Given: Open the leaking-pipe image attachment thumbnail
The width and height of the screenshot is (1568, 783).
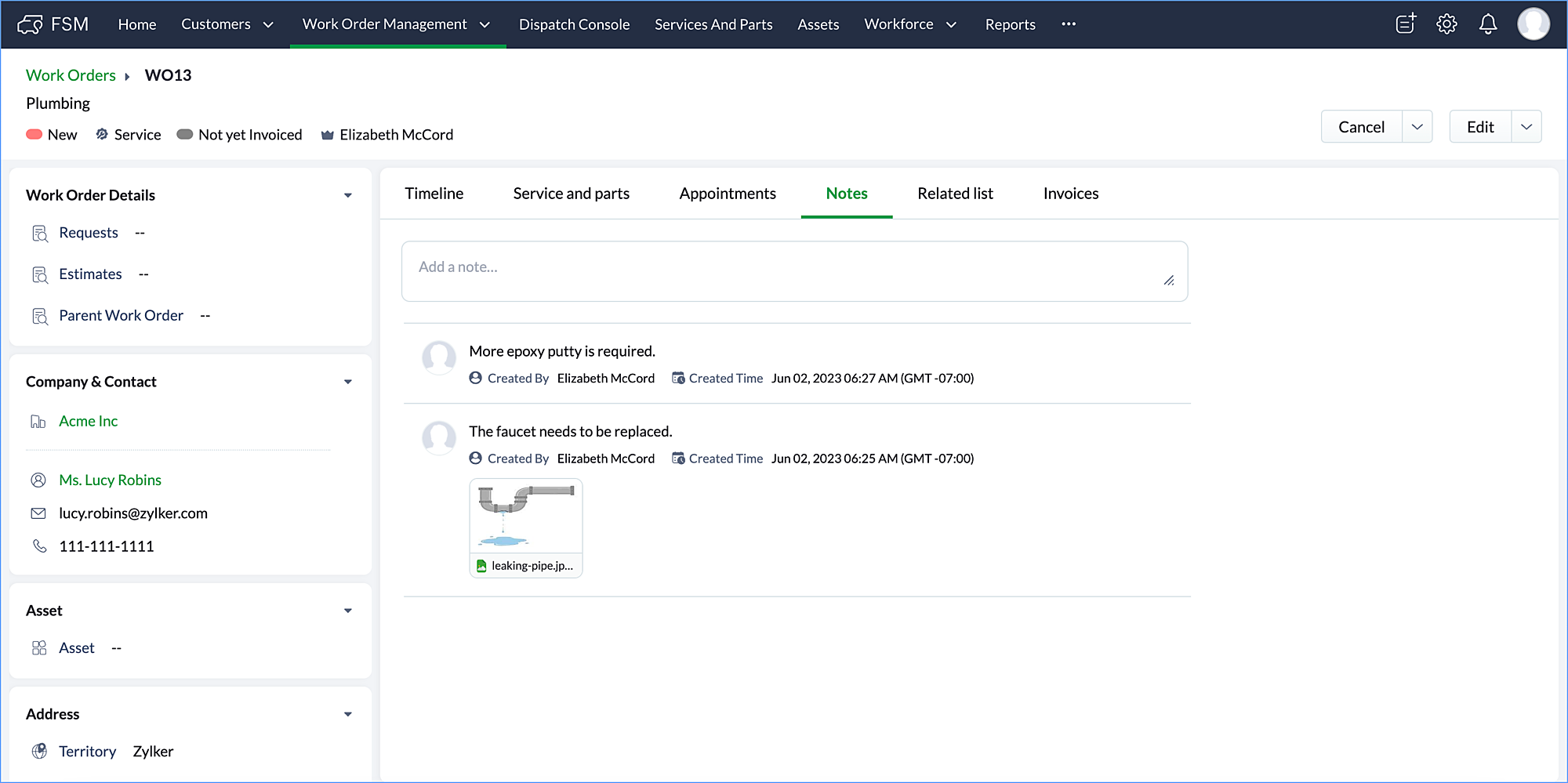Looking at the screenshot, I should (525, 517).
